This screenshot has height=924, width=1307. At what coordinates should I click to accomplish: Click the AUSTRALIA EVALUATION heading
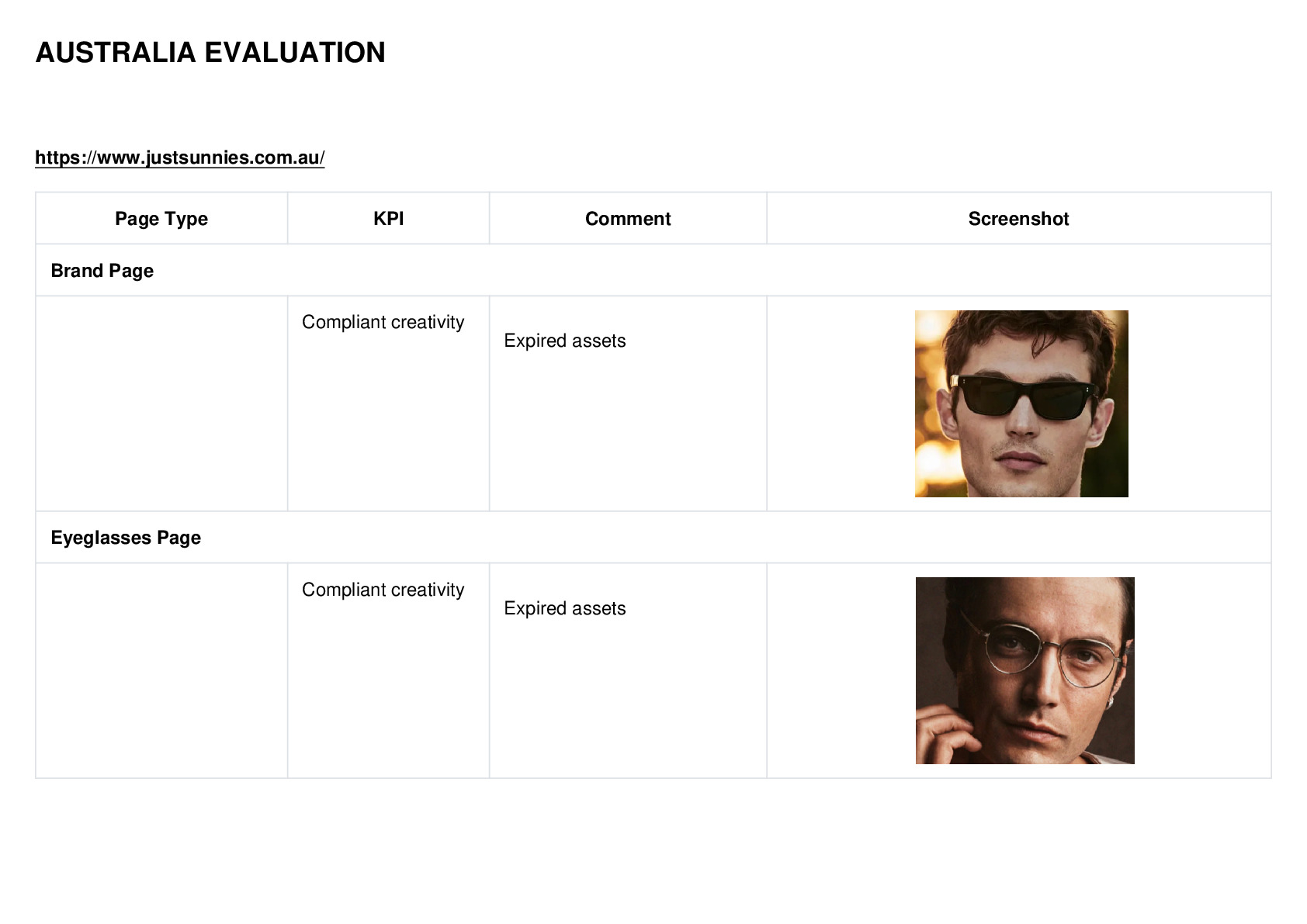(x=210, y=53)
